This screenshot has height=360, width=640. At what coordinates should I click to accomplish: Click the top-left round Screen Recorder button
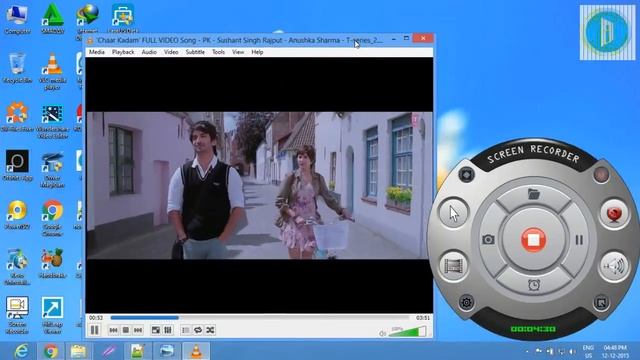466,175
